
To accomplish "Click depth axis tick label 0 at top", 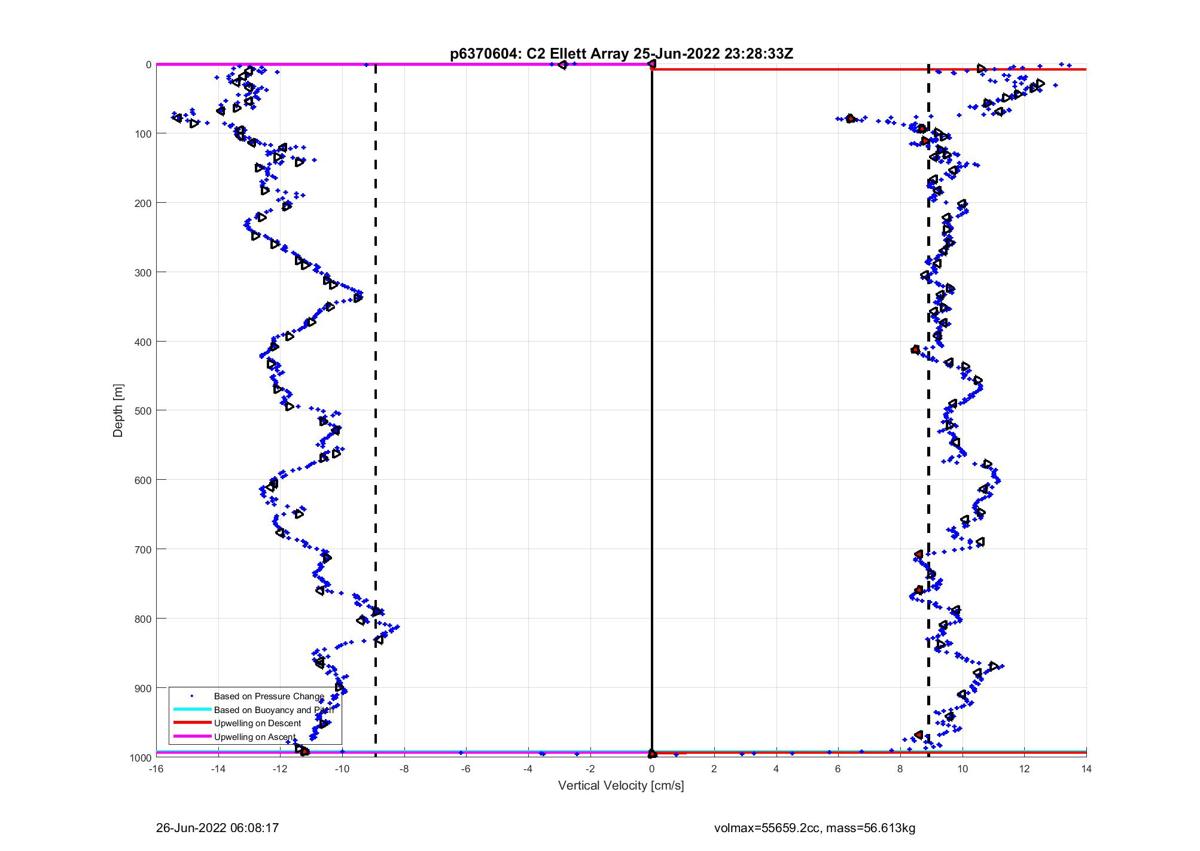I will pos(149,65).
